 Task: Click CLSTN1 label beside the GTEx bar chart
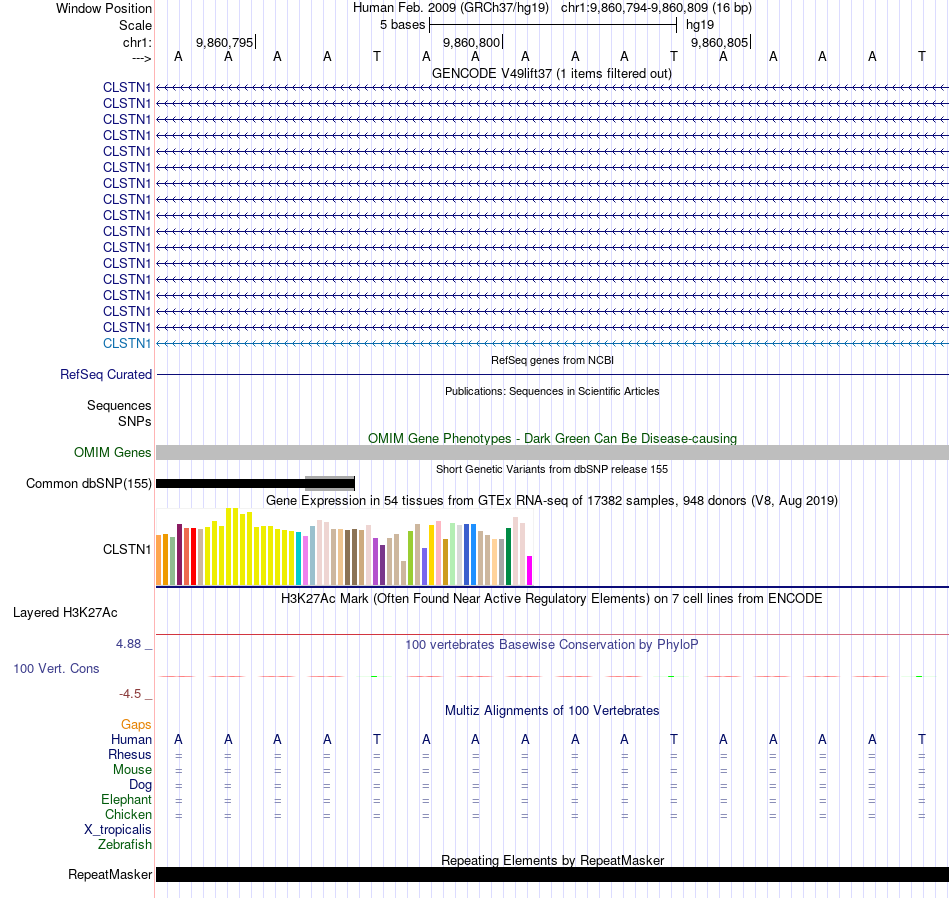127,550
